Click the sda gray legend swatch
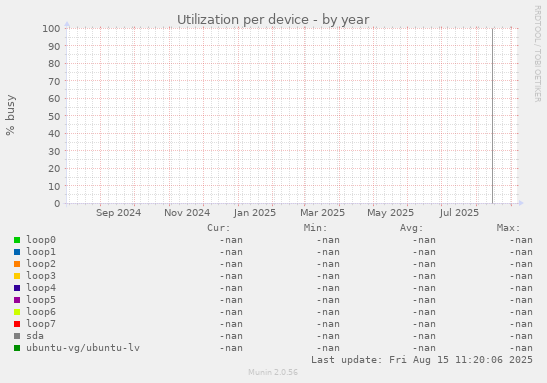 coord(17,336)
